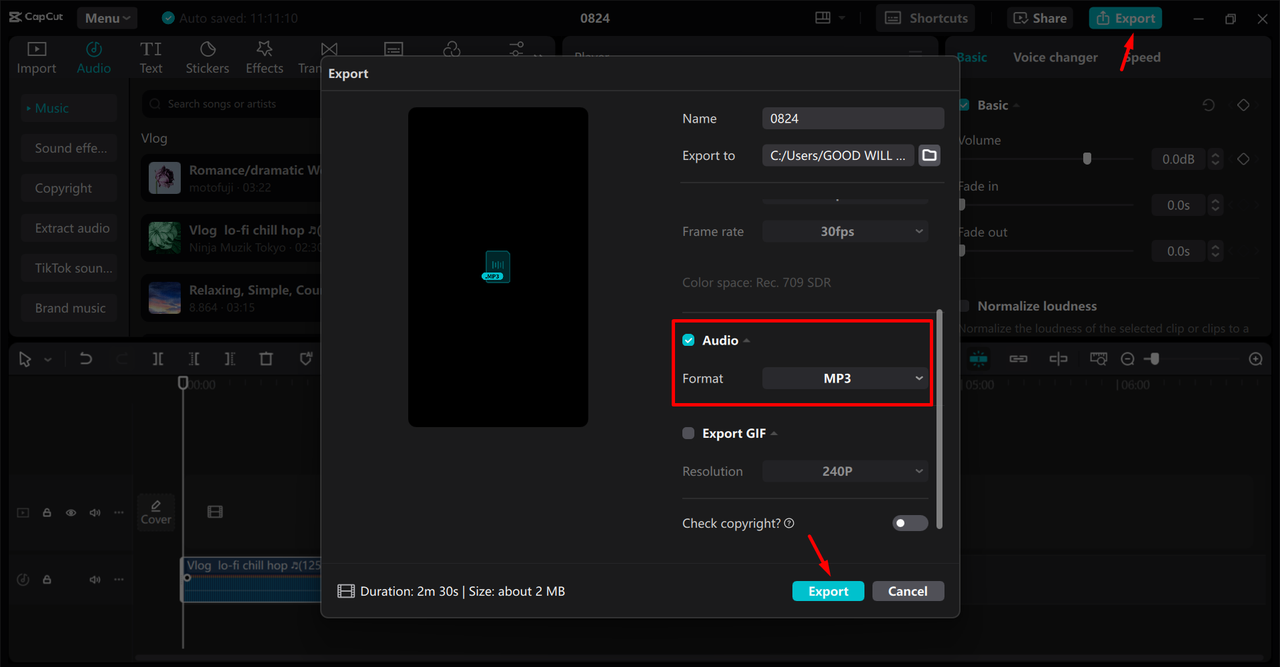Mute the audio track speaker icon

point(95,579)
